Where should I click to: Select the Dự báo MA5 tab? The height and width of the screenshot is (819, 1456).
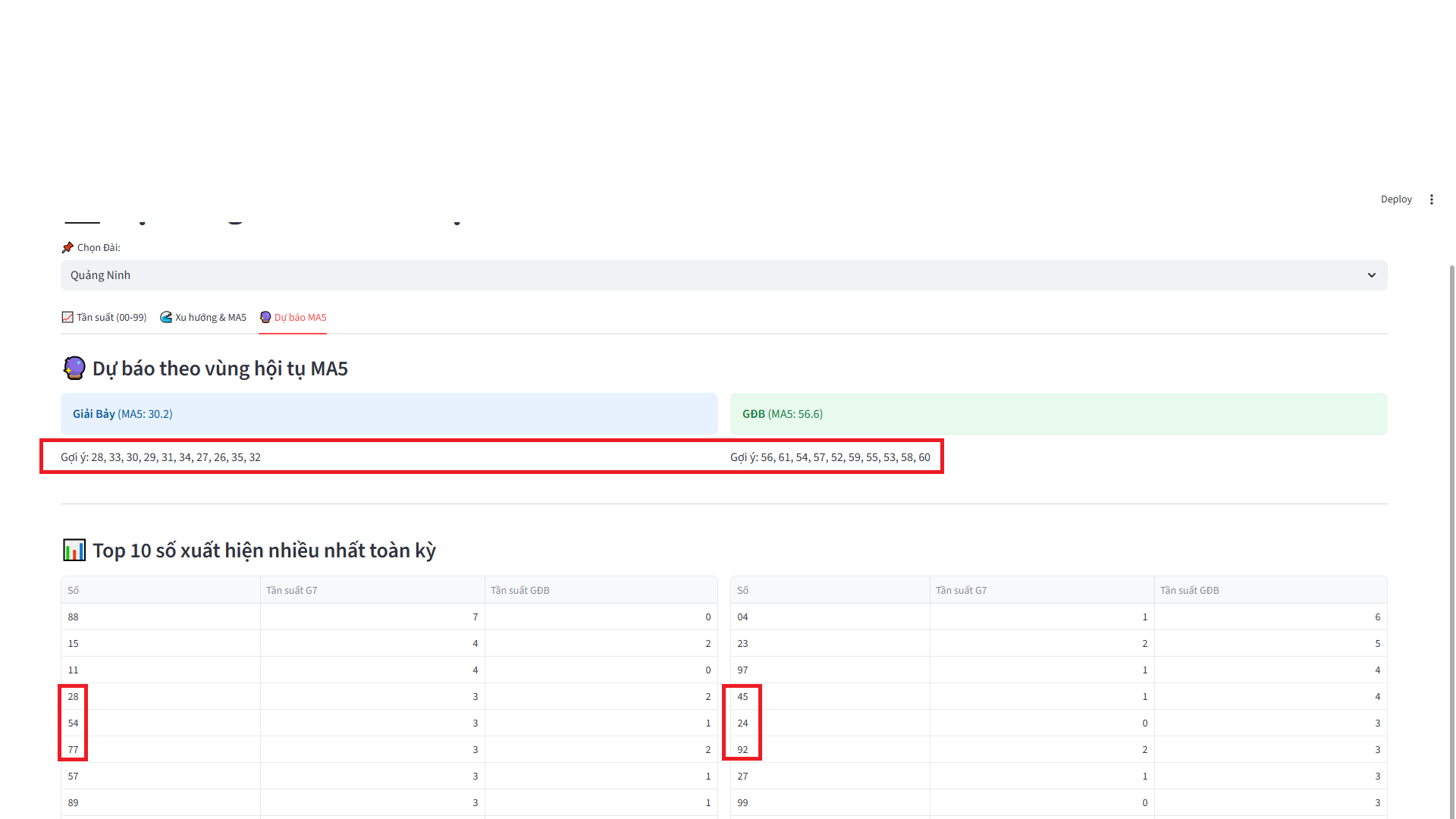click(x=293, y=317)
